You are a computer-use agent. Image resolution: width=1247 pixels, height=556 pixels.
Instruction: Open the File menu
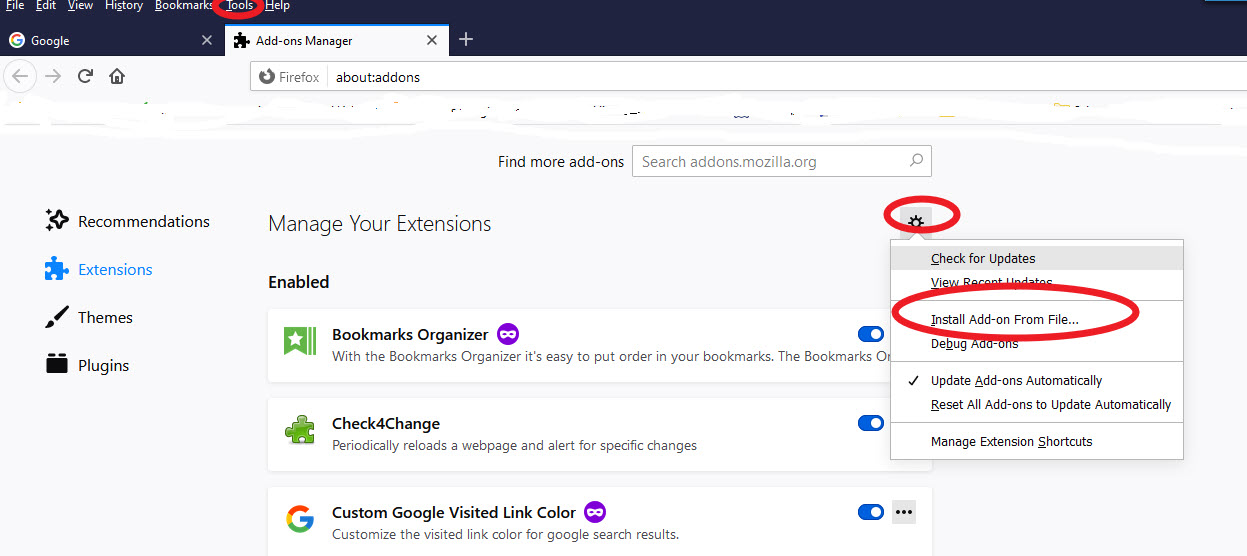click(x=15, y=6)
